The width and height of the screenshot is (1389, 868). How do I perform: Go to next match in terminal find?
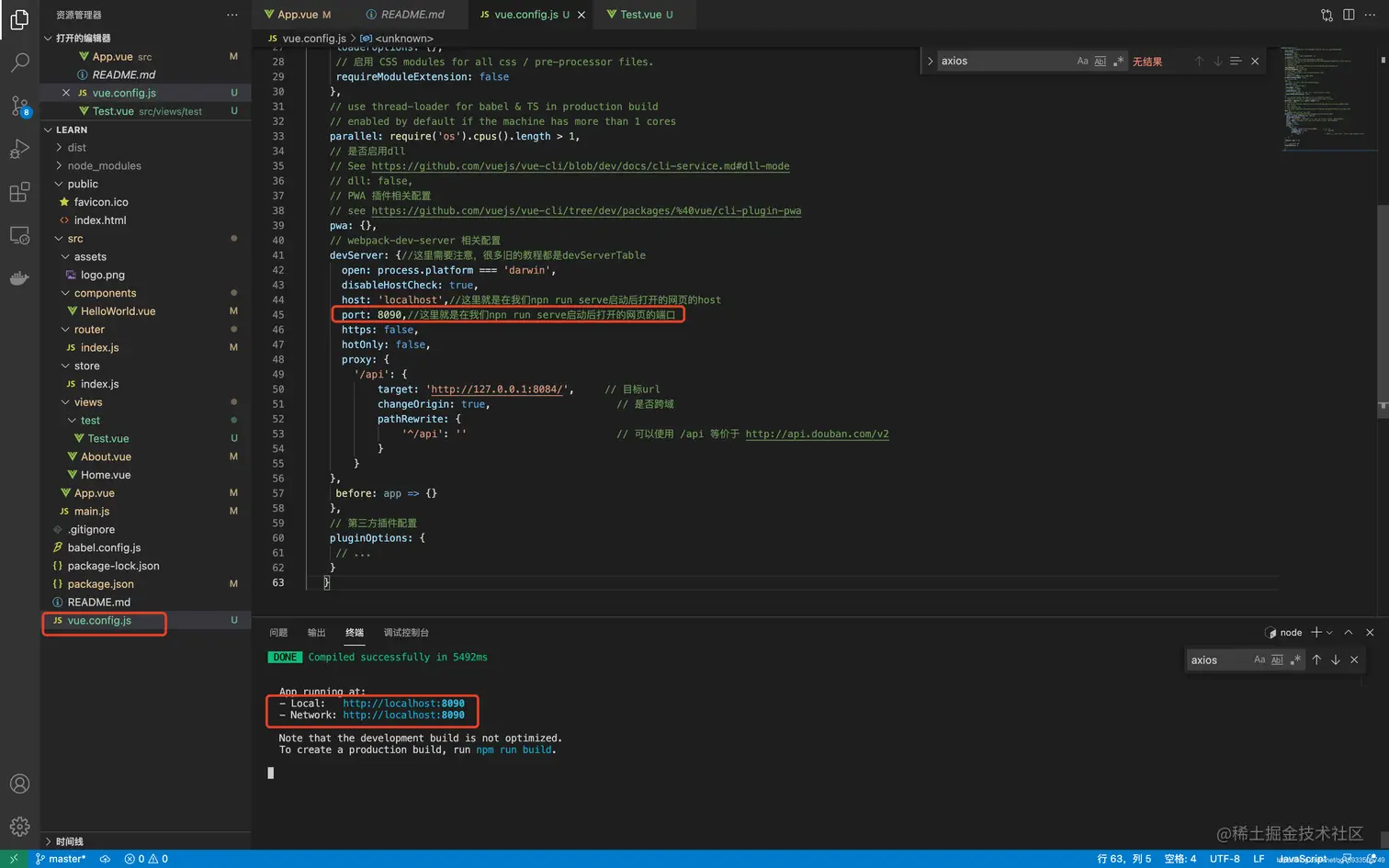pyautogui.click(x=1335, y=659)
